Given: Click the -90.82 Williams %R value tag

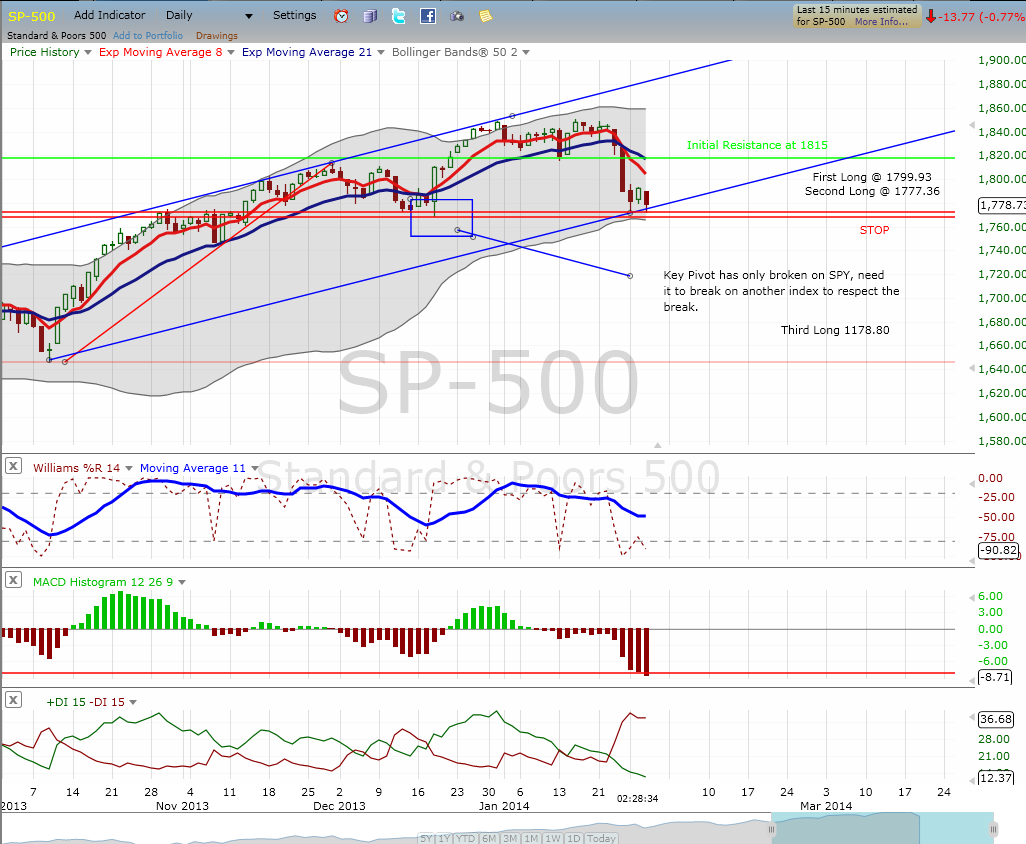Looking at the screenshot, I should [x=999, y=550].
